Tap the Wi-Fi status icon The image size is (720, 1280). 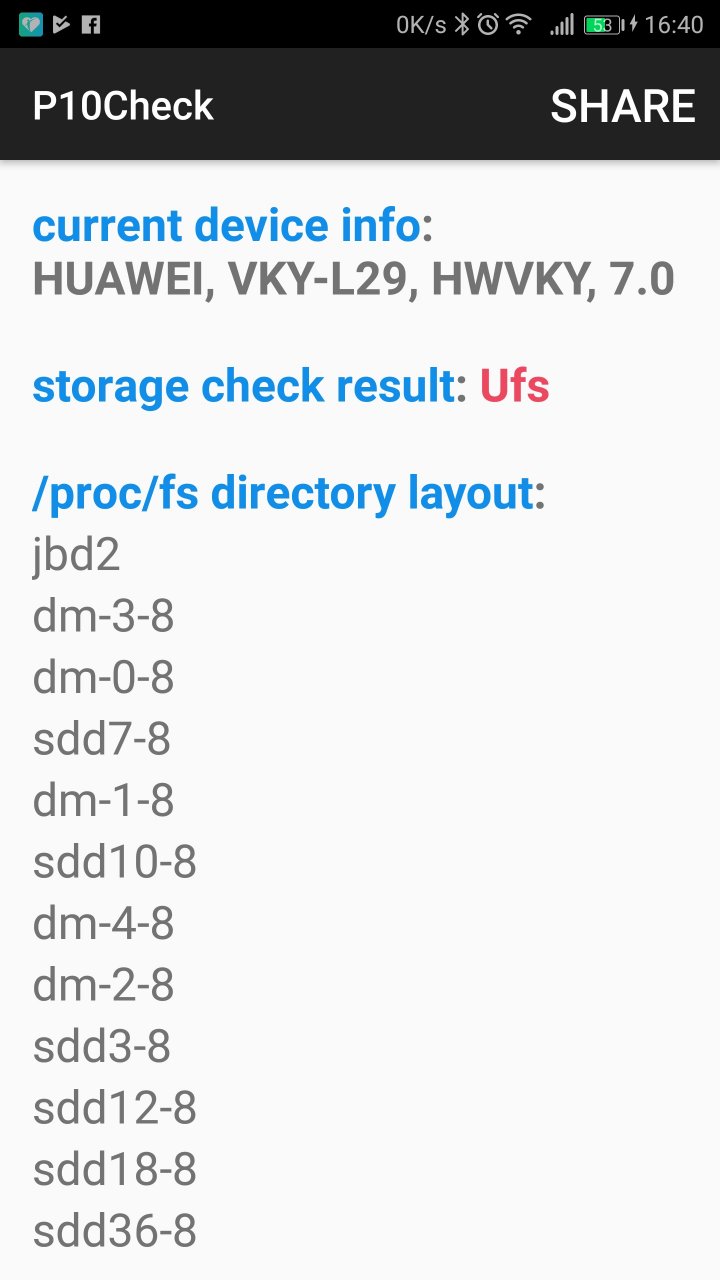pos(519,24)
